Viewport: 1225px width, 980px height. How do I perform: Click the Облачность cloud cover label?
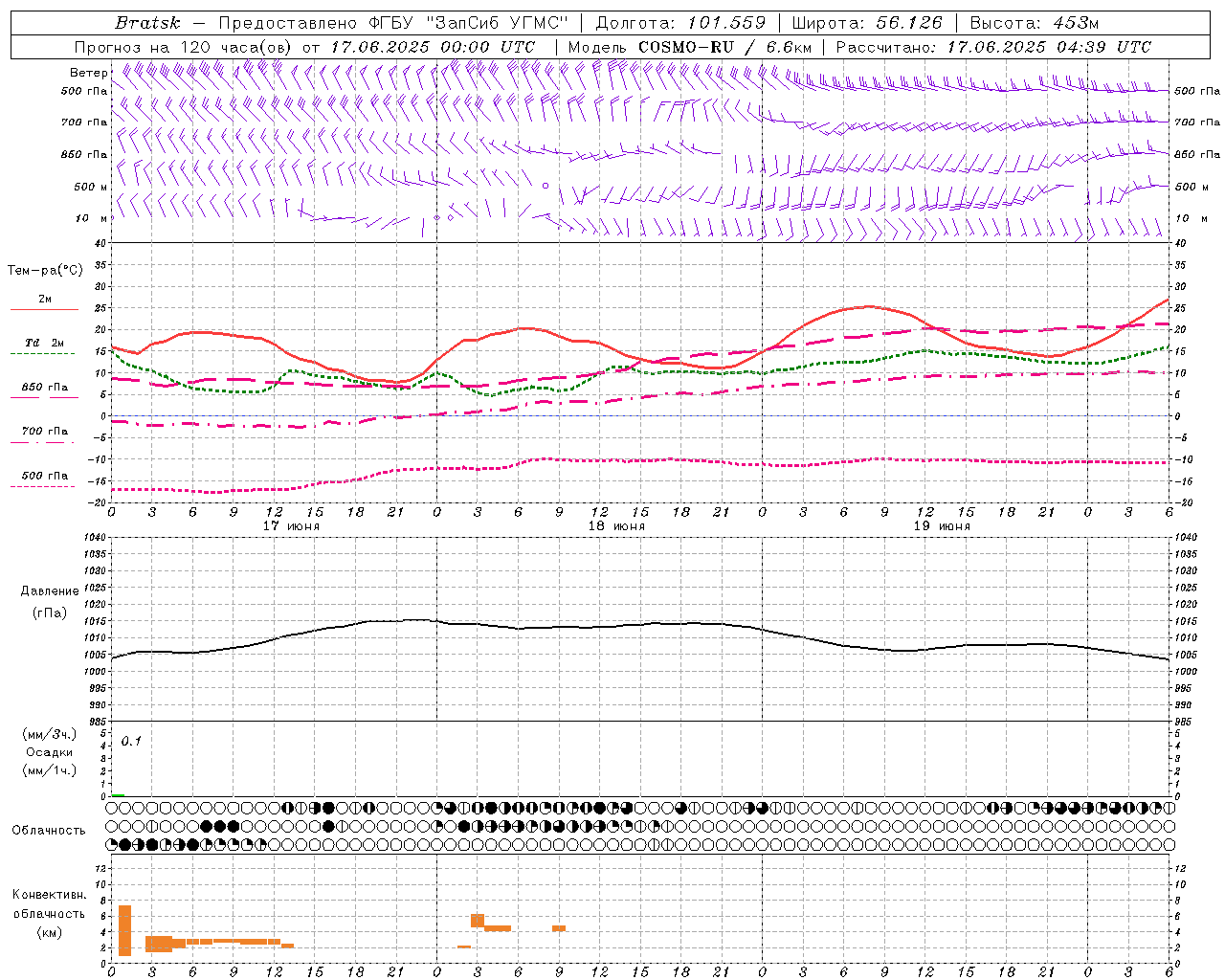(x=49, y=831)
